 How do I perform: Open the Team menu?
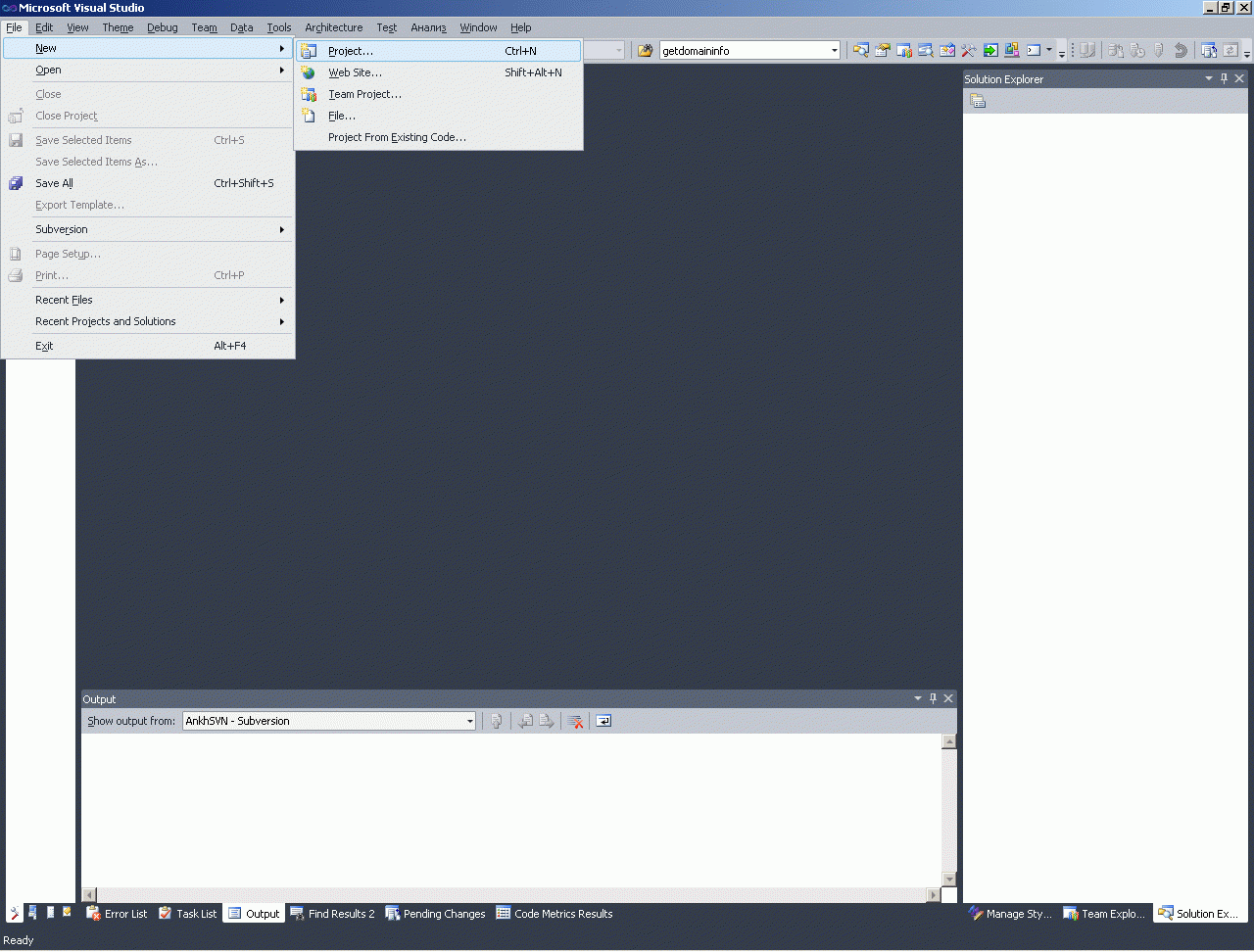[x=204, y=27]
